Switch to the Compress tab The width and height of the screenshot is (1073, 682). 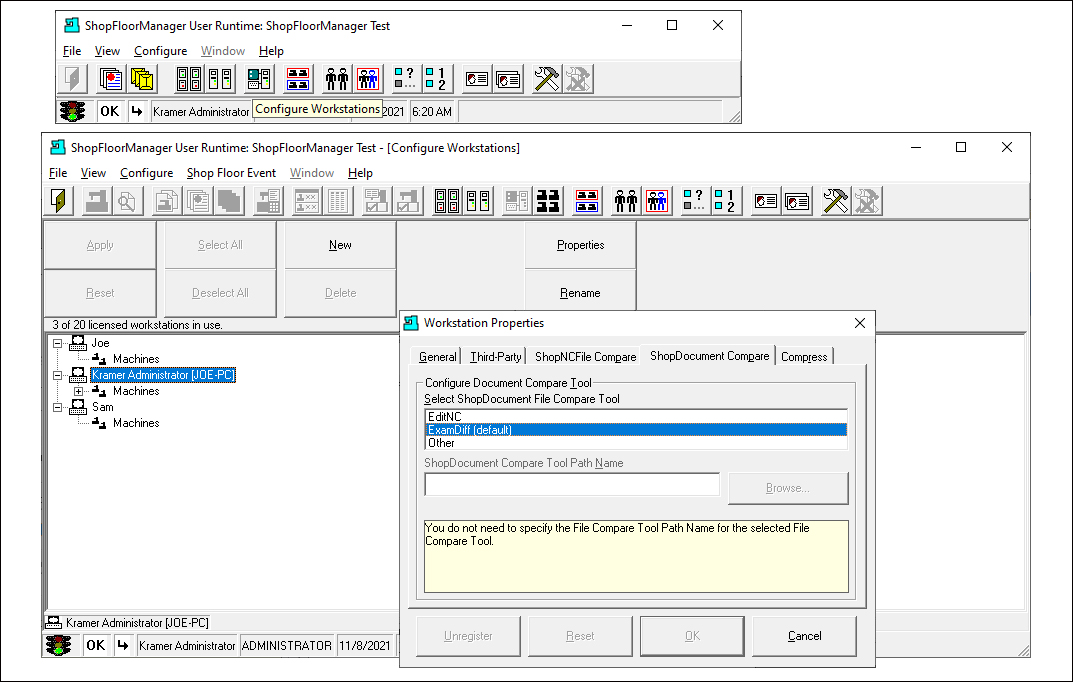pos(804,356)
